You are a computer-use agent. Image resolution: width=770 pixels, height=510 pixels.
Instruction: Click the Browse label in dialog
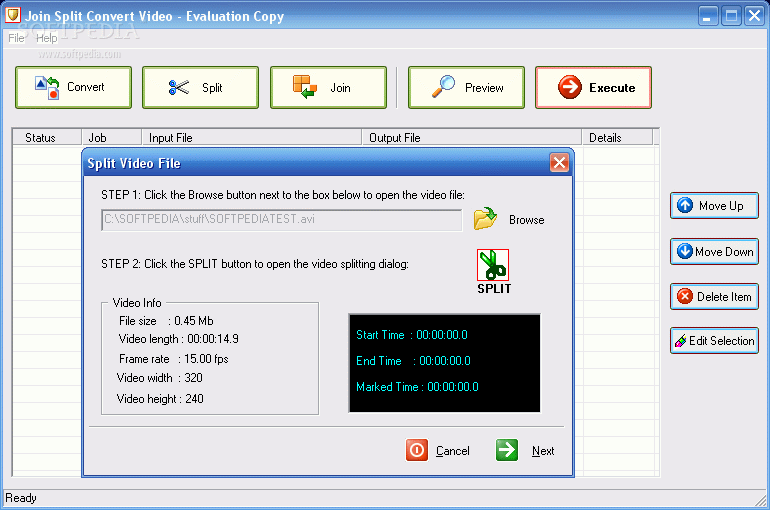tap(526, 220)
